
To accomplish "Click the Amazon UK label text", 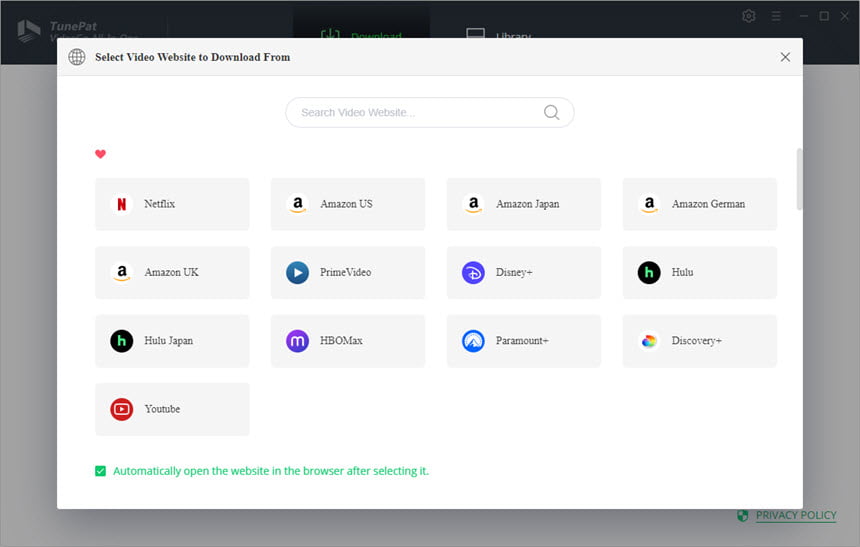I will pos(171,273).
